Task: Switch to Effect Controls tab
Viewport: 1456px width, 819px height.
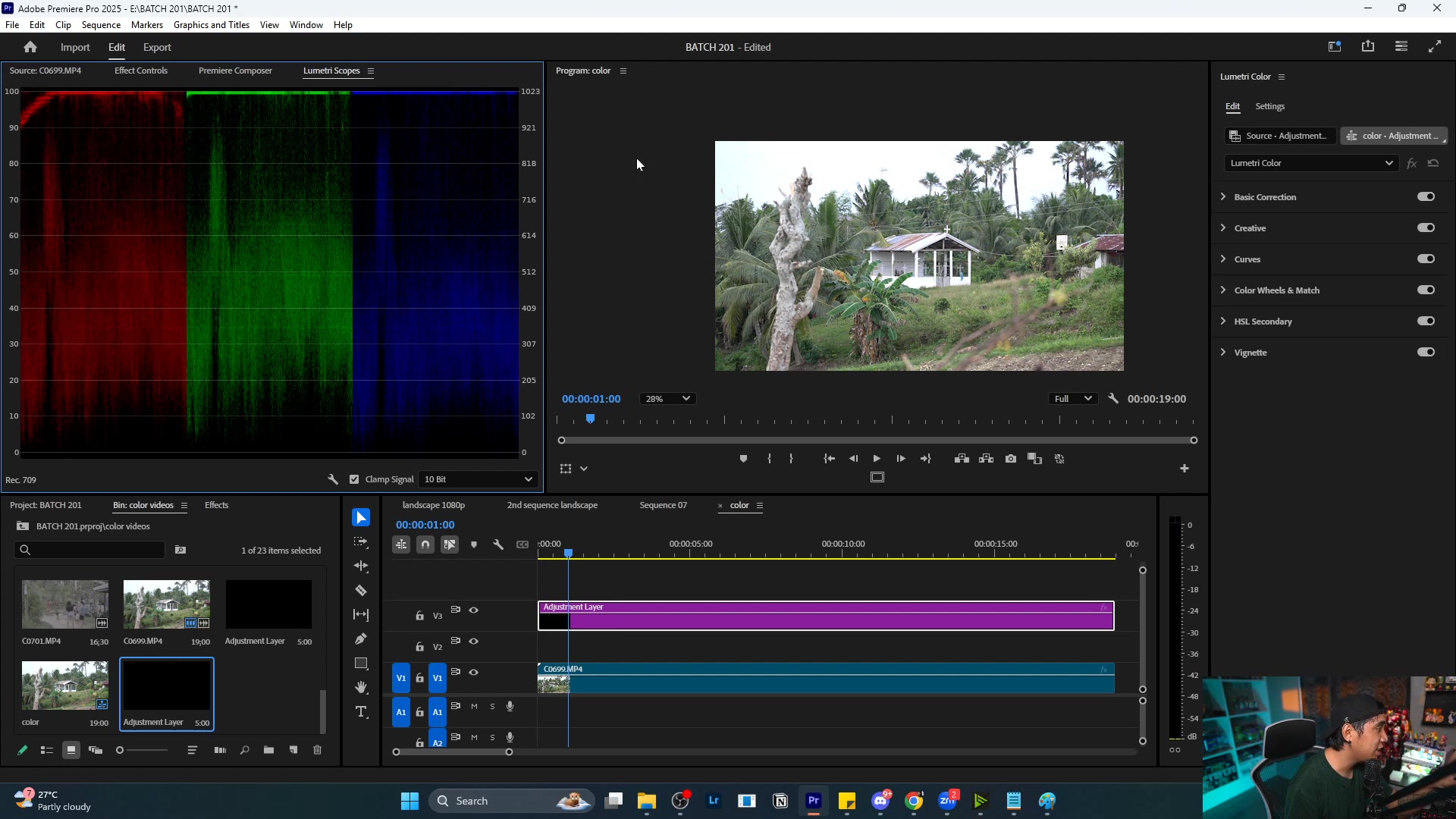Action: coord(141,71)
